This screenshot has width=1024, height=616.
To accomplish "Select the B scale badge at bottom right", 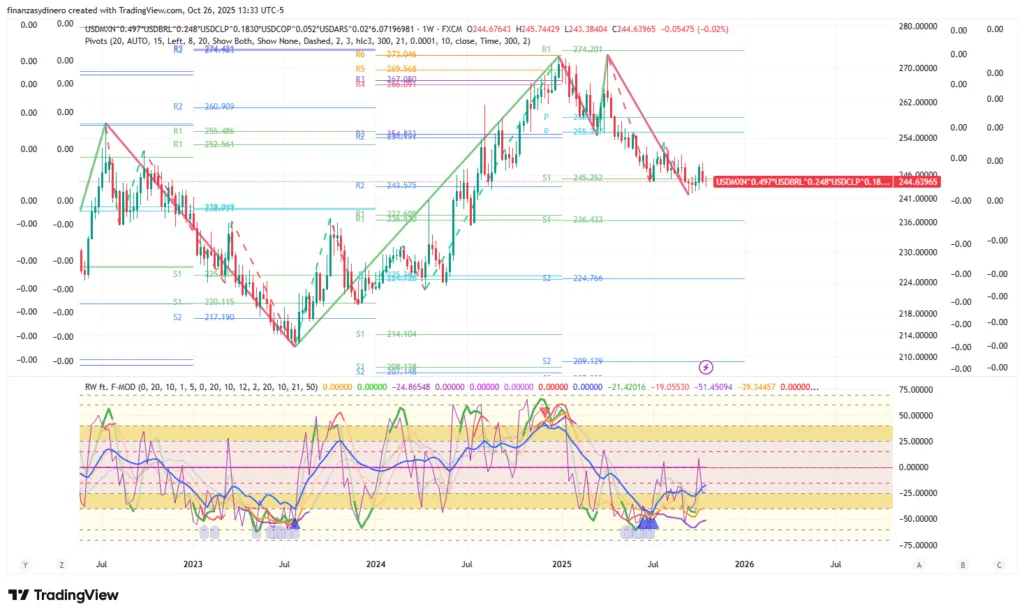I will click(962, 565).
